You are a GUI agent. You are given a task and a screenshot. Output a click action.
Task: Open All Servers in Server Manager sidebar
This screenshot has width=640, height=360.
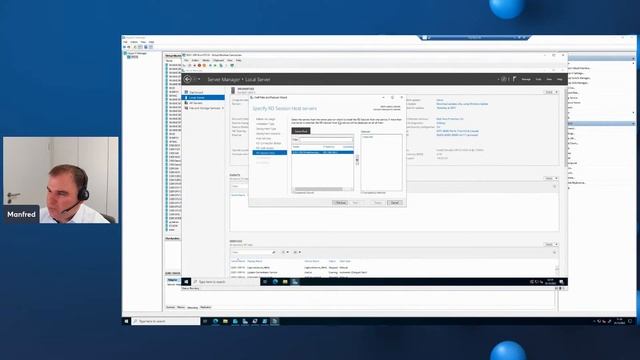pyautogui.click(x=196, y=103)
